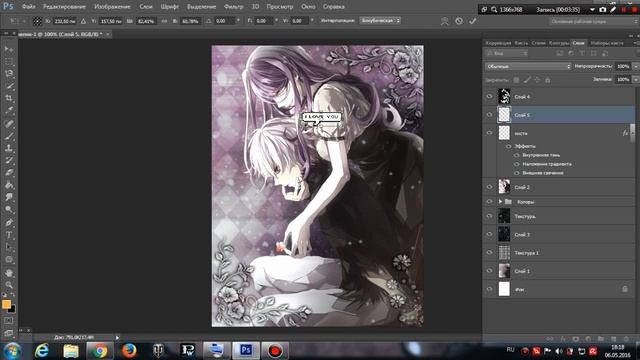Select the Eraser tool
This screenshot has width=640, height=360.
point(9,173)
